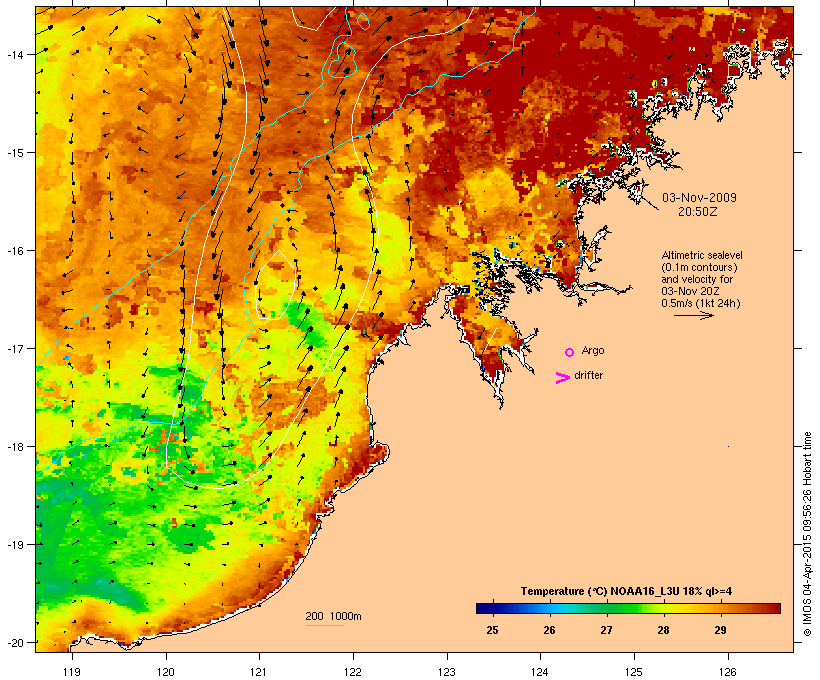Click the longitude axis label '121'
Screen dimensions: 820x680
(x=259, y=672)
